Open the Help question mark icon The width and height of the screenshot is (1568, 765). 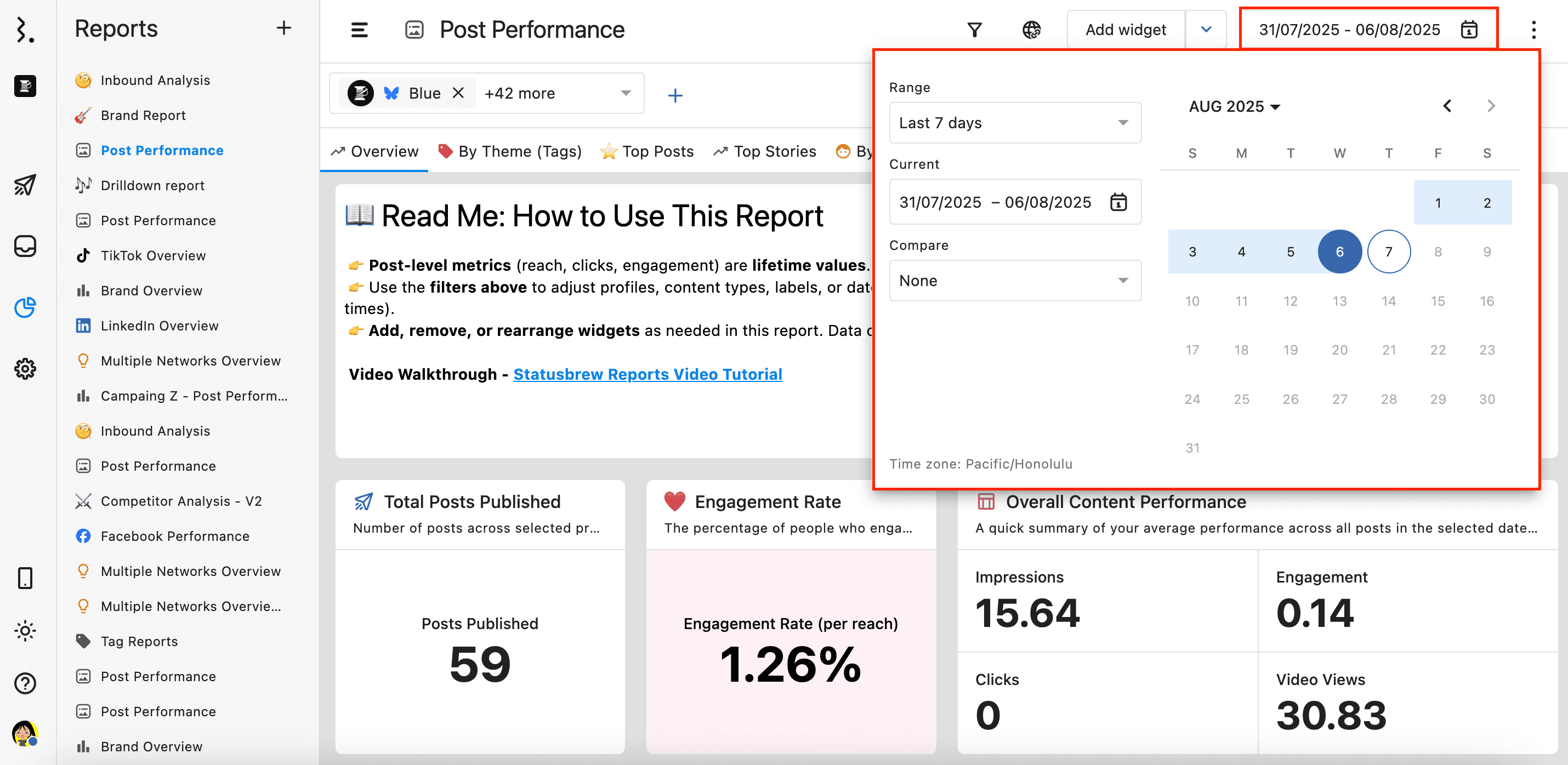(25, 683)
